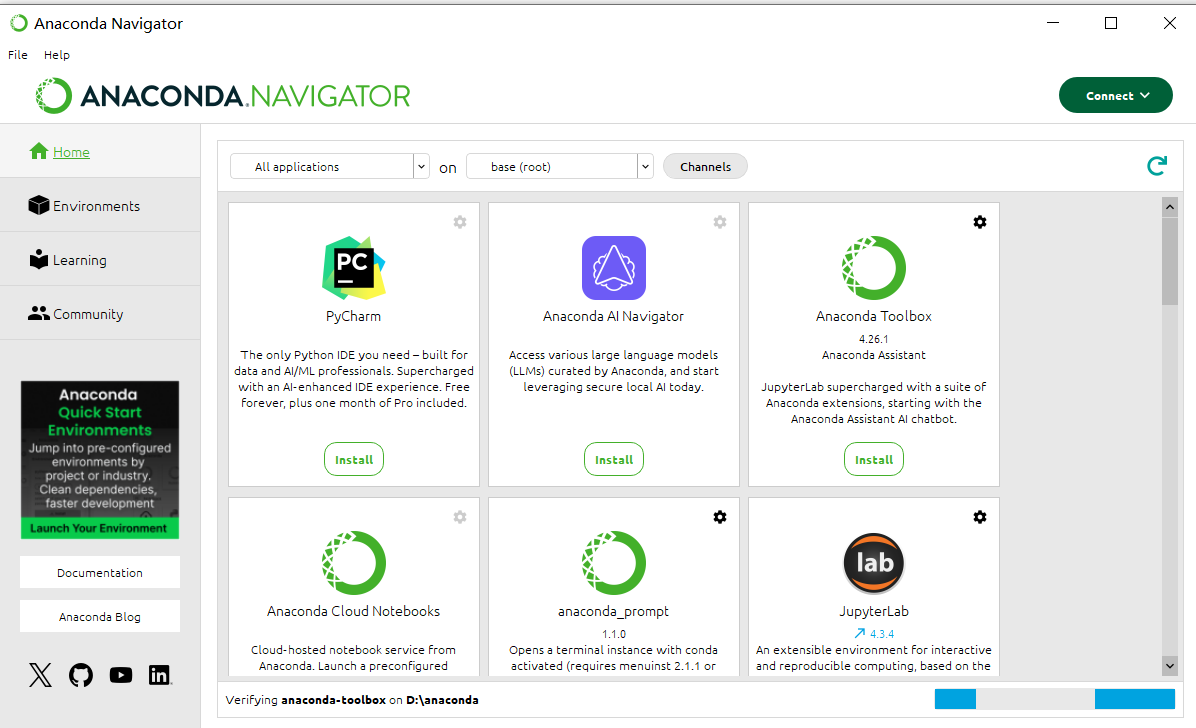1196x728 pixels.
Task: Go to the Home tab
Action: 100,152
